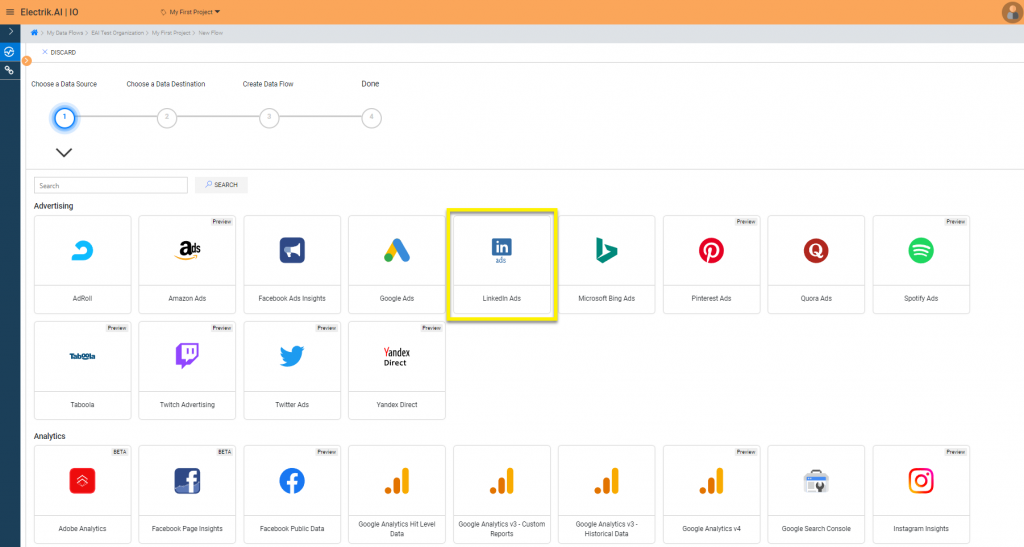Choose Facebook Ads Insights connector
This screenshot has height=547, width=1024.
[292, 264]
